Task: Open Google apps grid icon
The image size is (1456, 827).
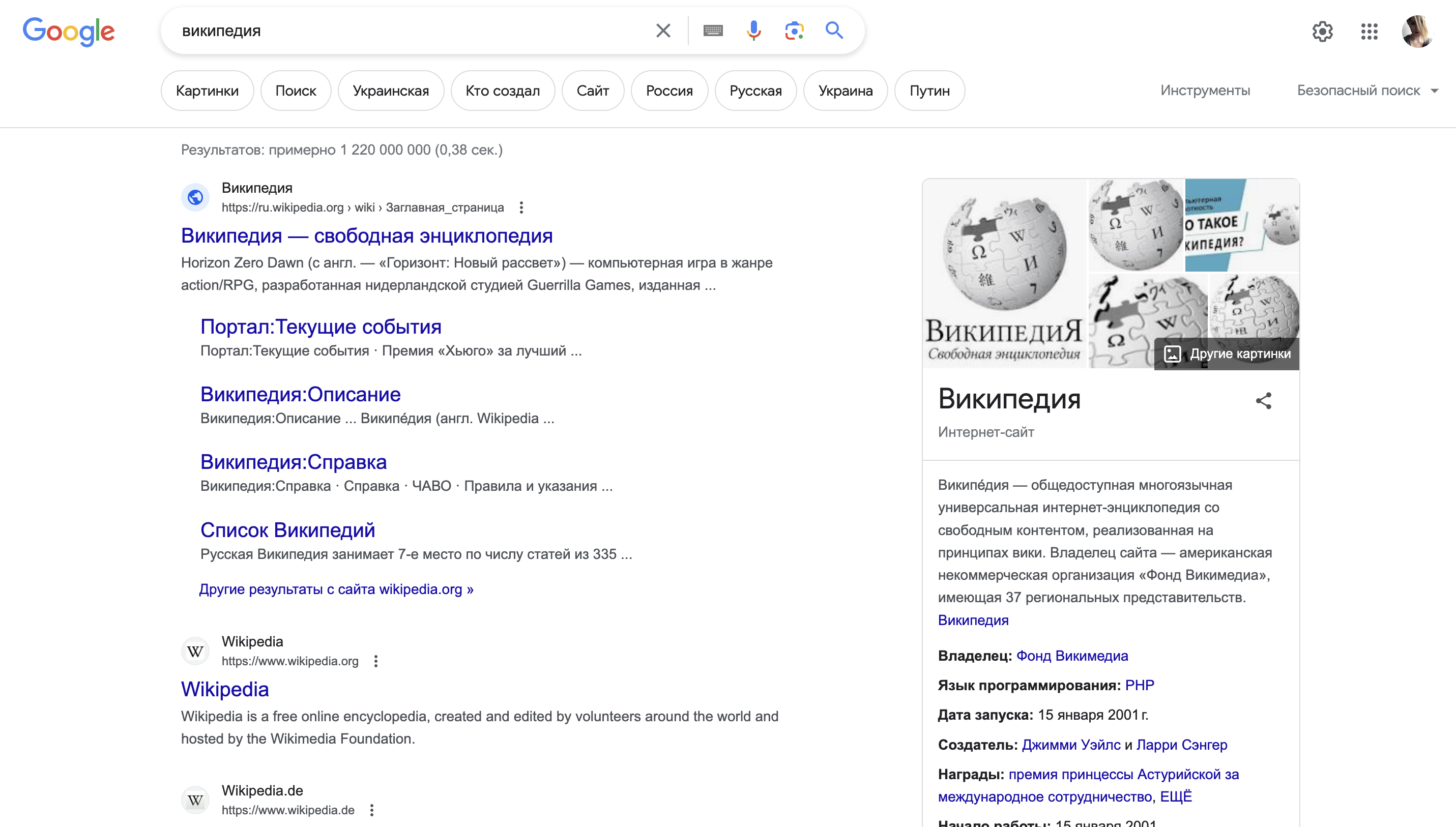Action: [1370, 31]
